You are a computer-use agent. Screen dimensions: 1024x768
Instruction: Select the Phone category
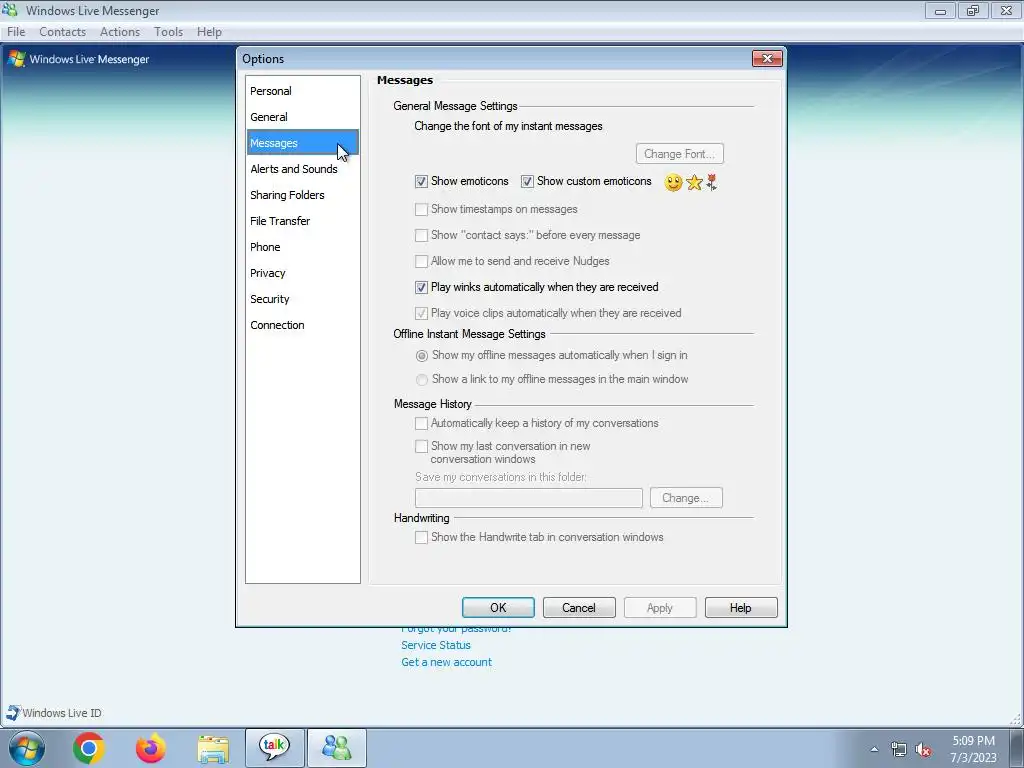click(x=302, y=248)
